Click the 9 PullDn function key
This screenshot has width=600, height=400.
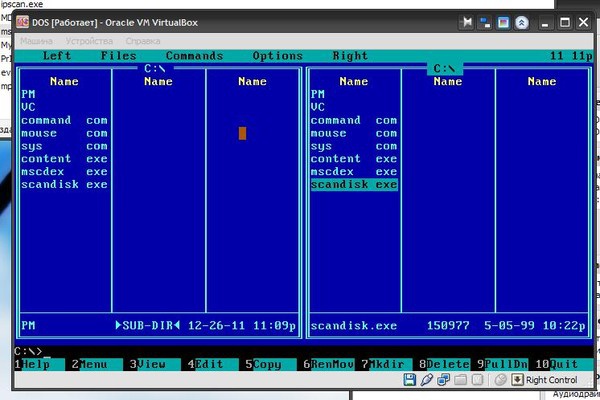pos(502,364)
